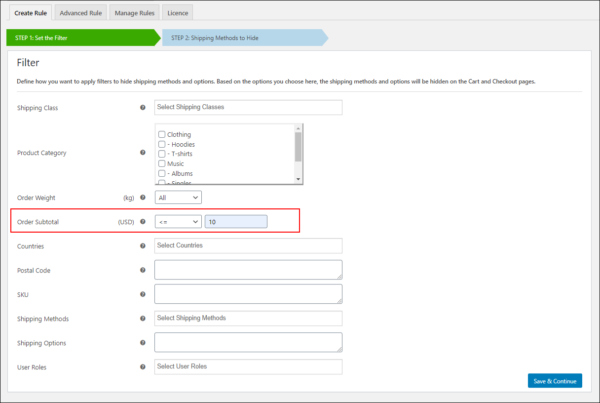Click the Filter heading text

[x=28, y=63]
